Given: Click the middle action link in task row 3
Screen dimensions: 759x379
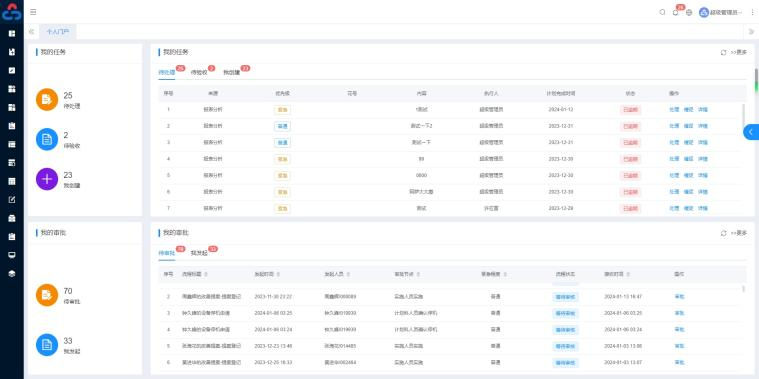Looking at the screenshot, I should click(688, 142).
